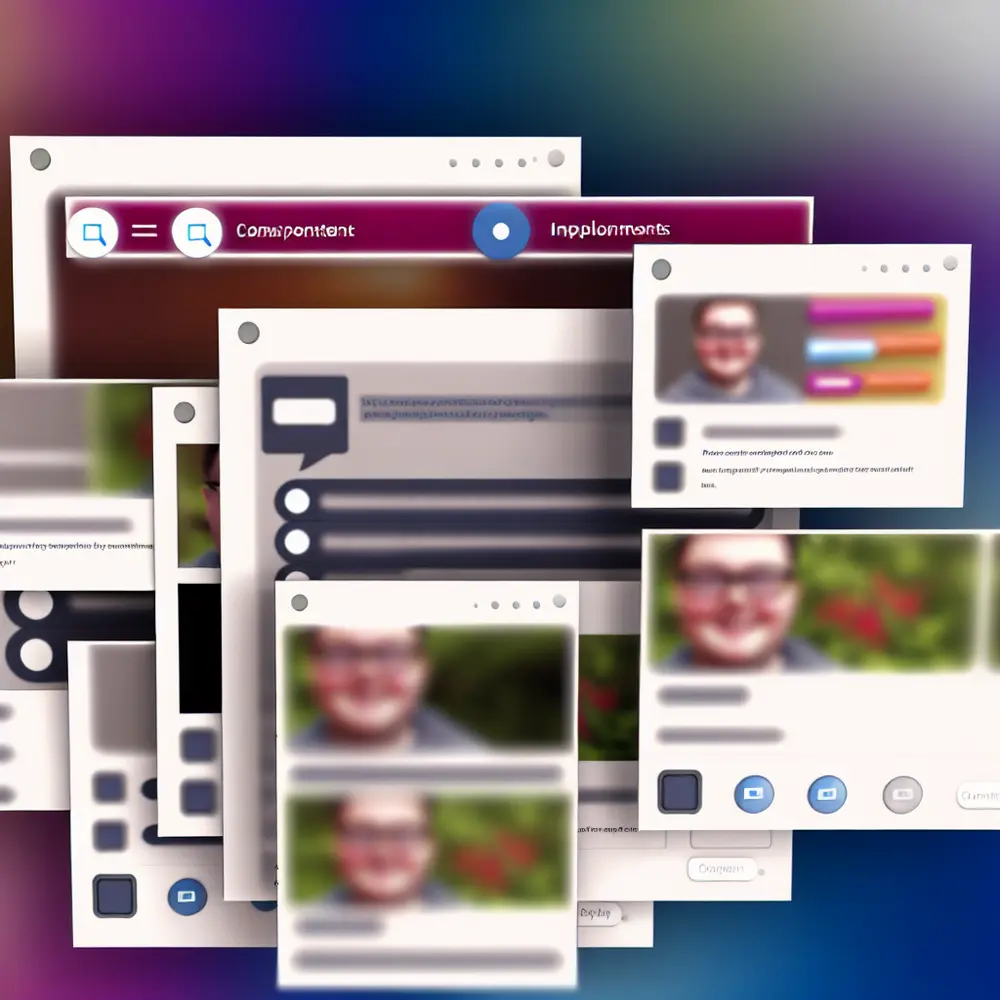Screen dimensions: 1000x1000
Task: Click the second blue circular media icon
Action: (x=827, y=793)
